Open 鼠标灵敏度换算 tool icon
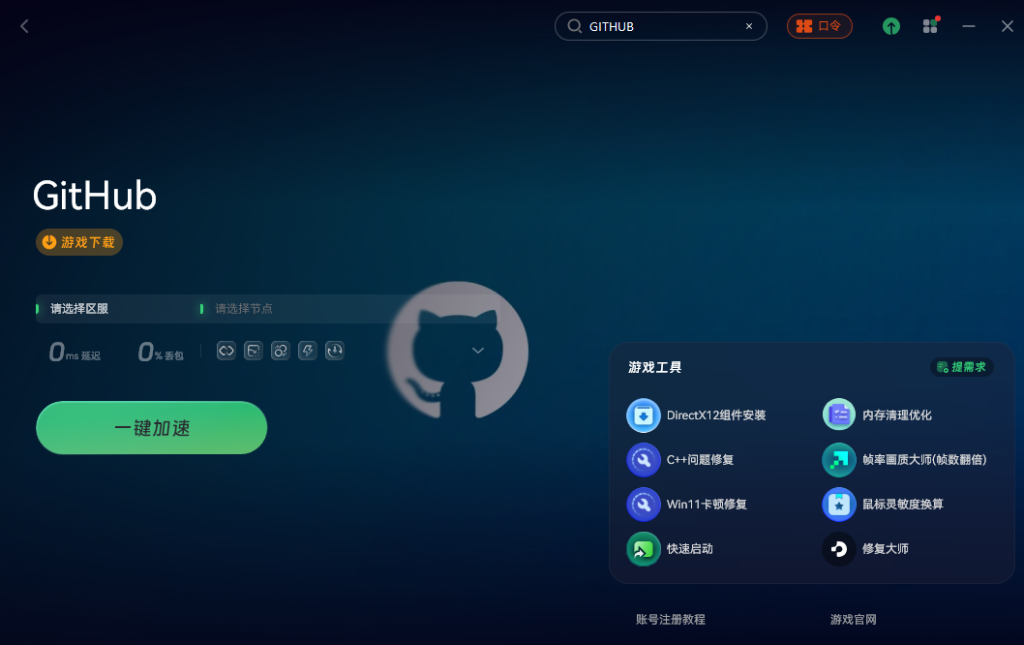The width and height of the screenshot is (1024, 645). [839, 504]
